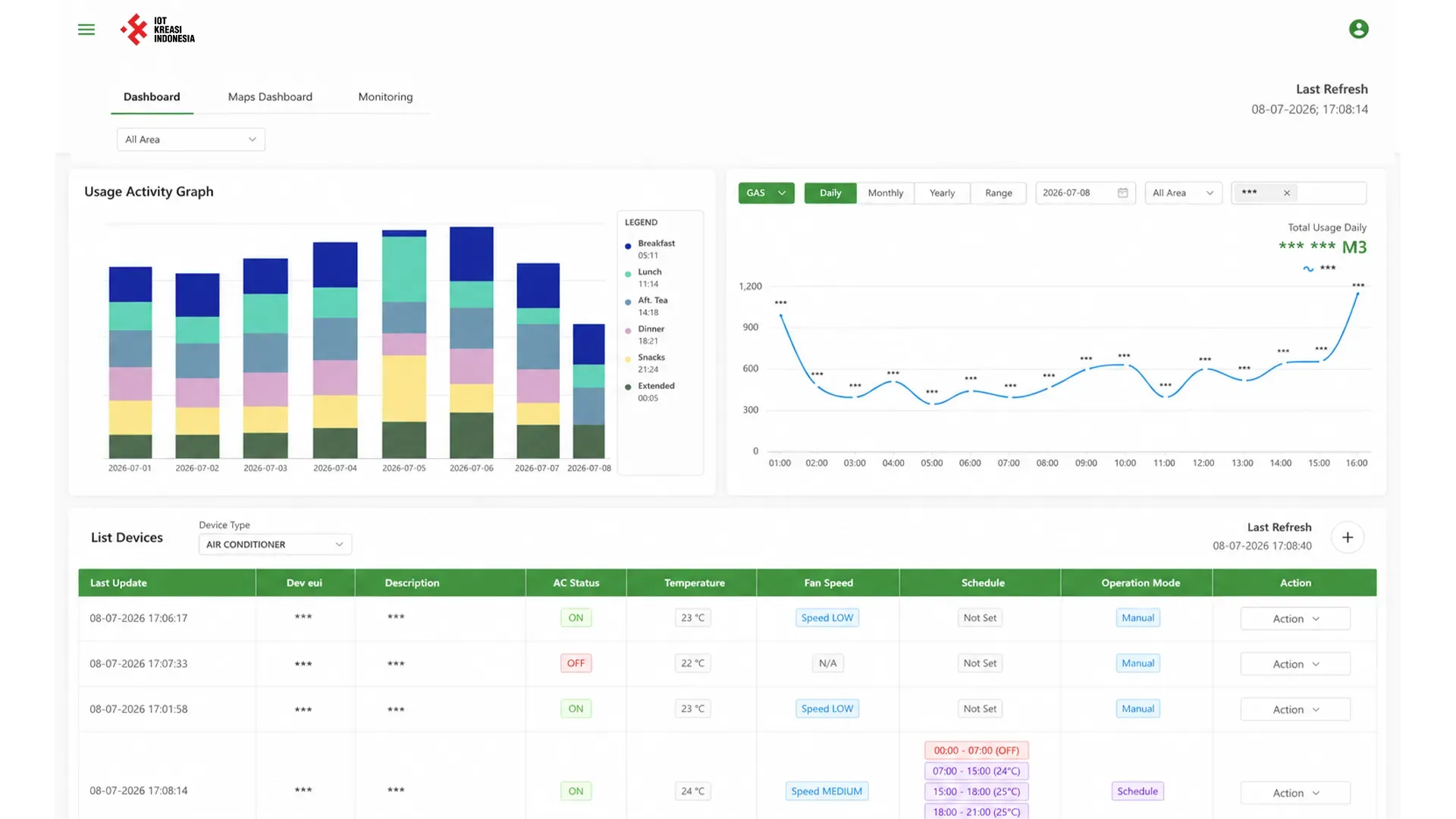Click the 07:00 - 15:00 (24°C) schedule
This screenshot has height=819, width=1456.
click(977, 771)
